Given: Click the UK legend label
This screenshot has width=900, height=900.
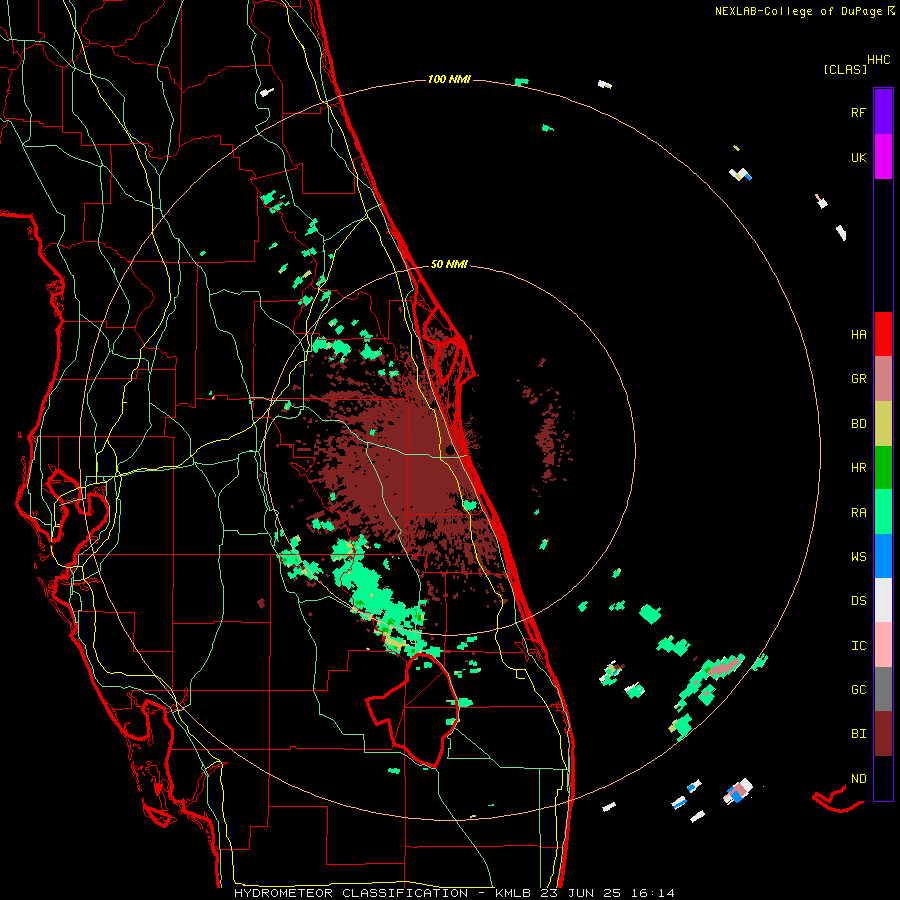Looking at the screenshot, I should point(858,157).
